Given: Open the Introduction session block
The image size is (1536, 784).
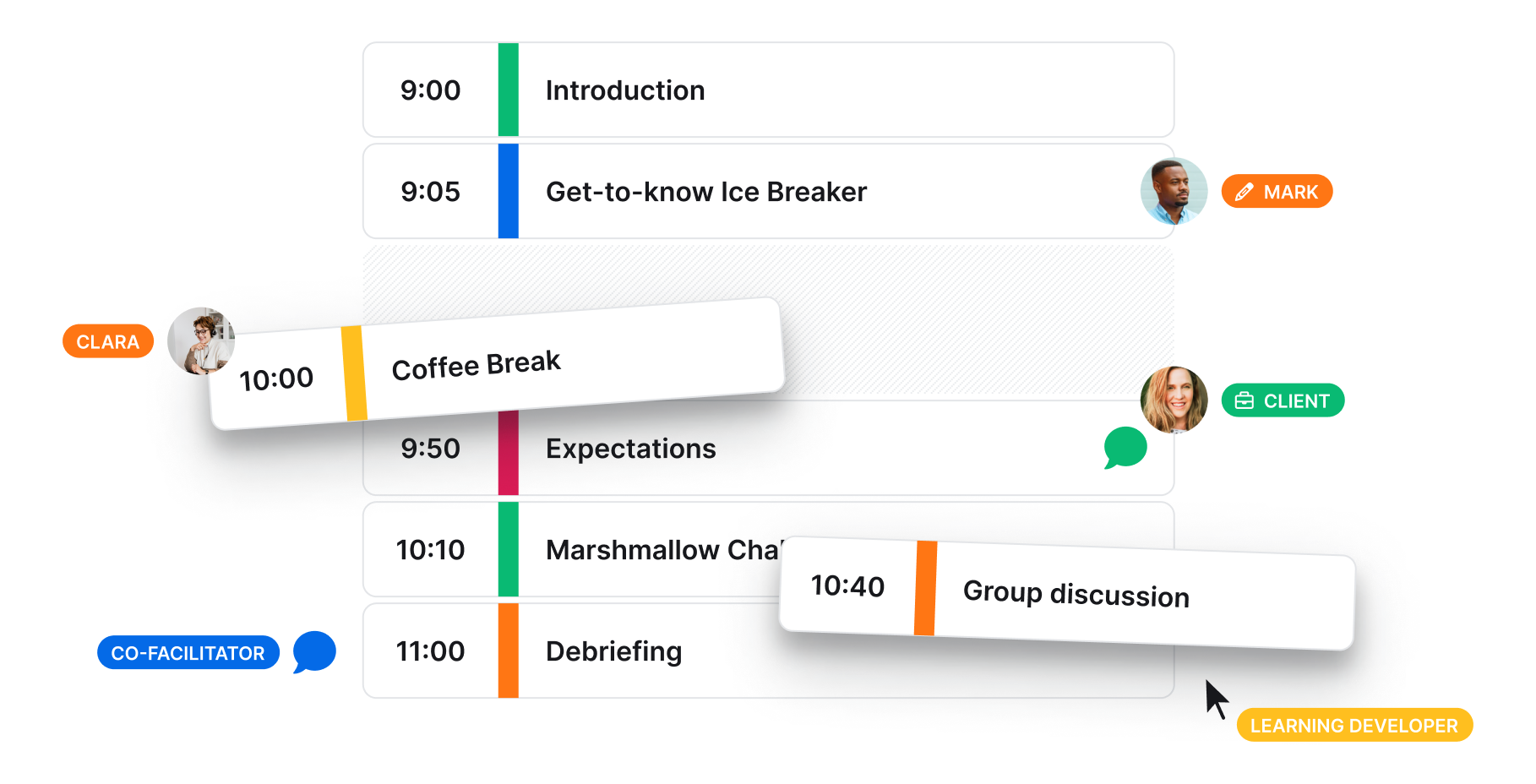Looking at the screenshot, I should [768, 90].
